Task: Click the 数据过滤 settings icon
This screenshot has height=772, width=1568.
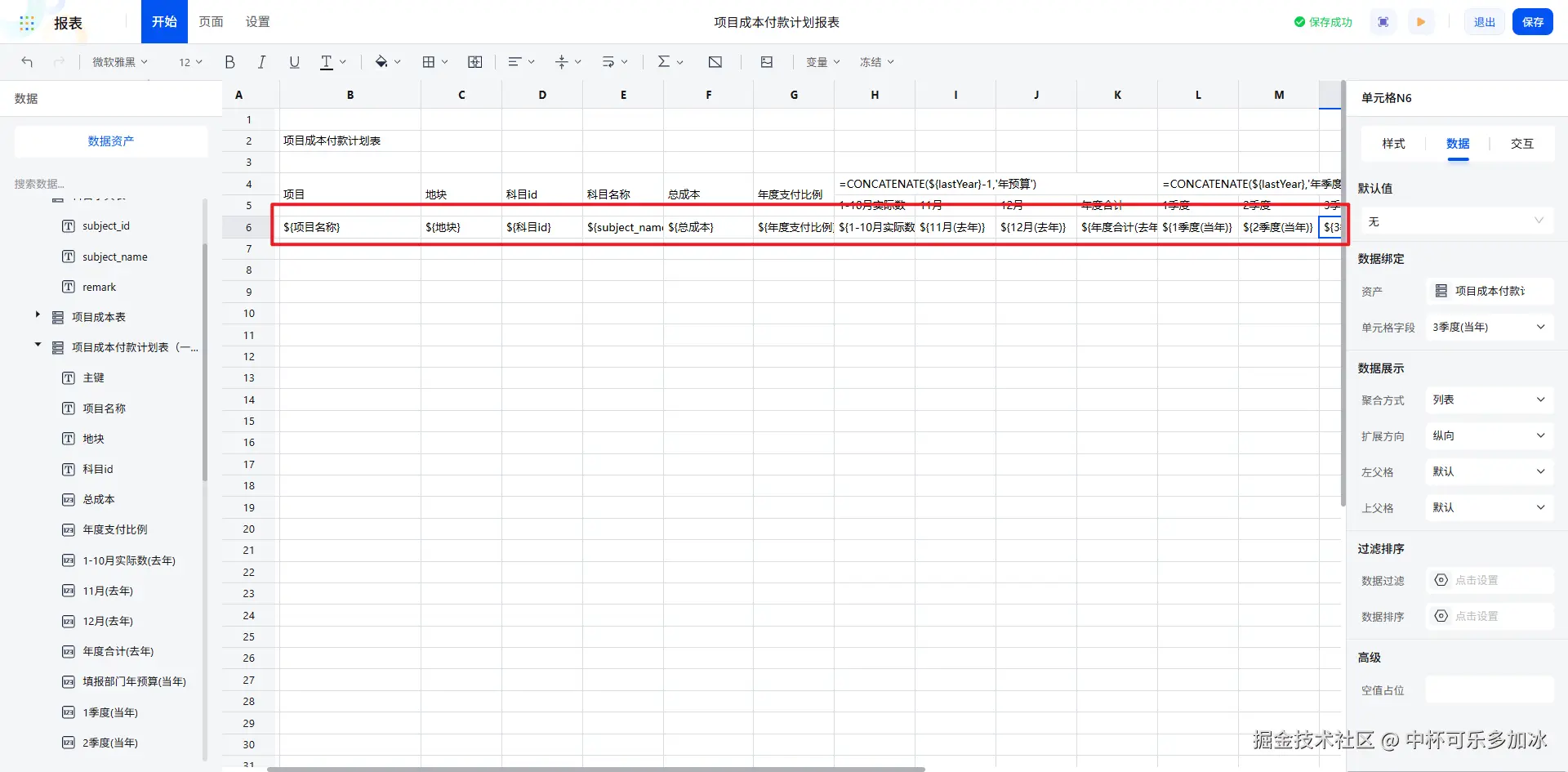Action: tap(1441, 580)
